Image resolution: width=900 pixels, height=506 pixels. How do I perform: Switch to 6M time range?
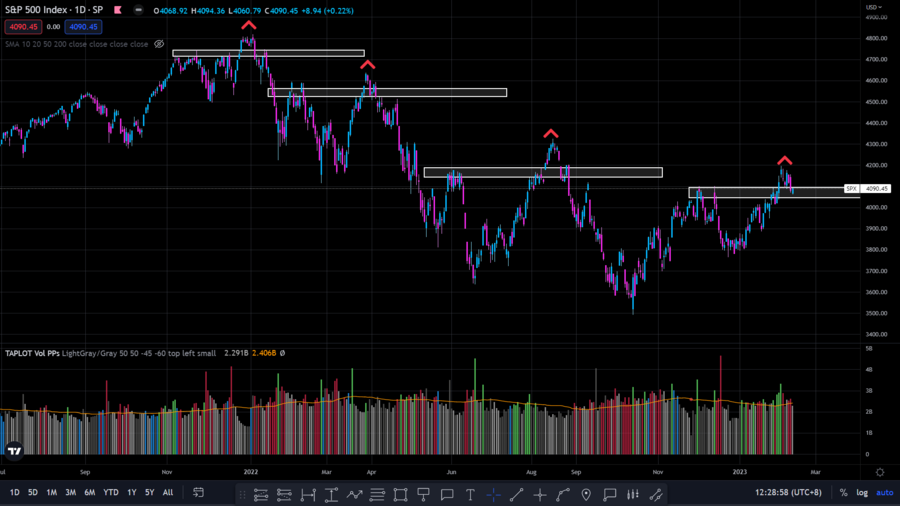tap(90, 492)
